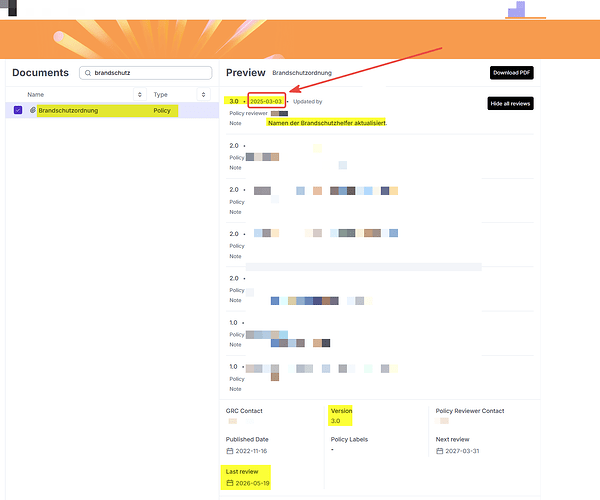Screen dimensions: 600x500
Task: Click the attachment paperclip icon beside Brandschutzordnung
Action: (33, 110)
